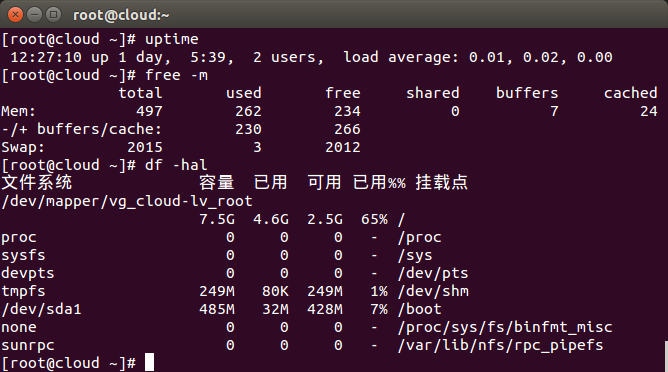Image resolution: width=668 pixels, height=372 pixels.
Task: Click the root@cloud:~ window title
Action: pyautogui.click(x=121, y=15)
